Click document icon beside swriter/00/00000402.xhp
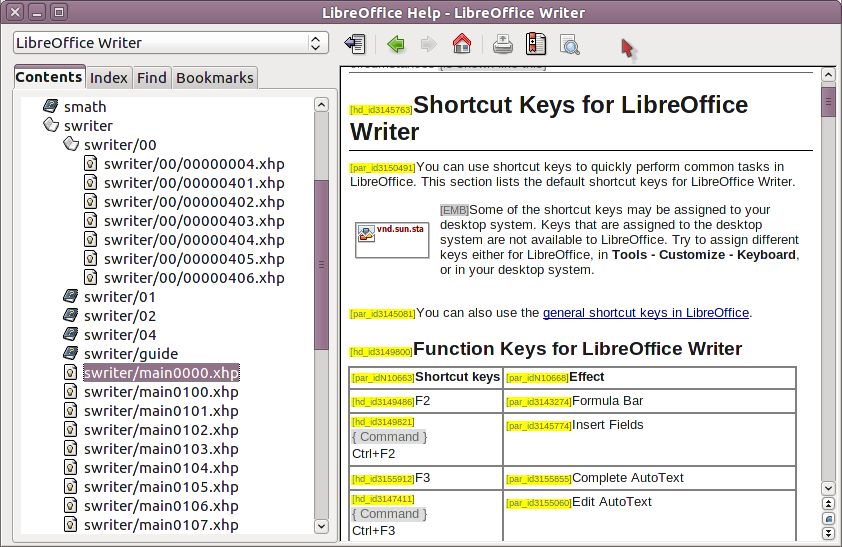The image size is (842, 547). pos(91,201)
